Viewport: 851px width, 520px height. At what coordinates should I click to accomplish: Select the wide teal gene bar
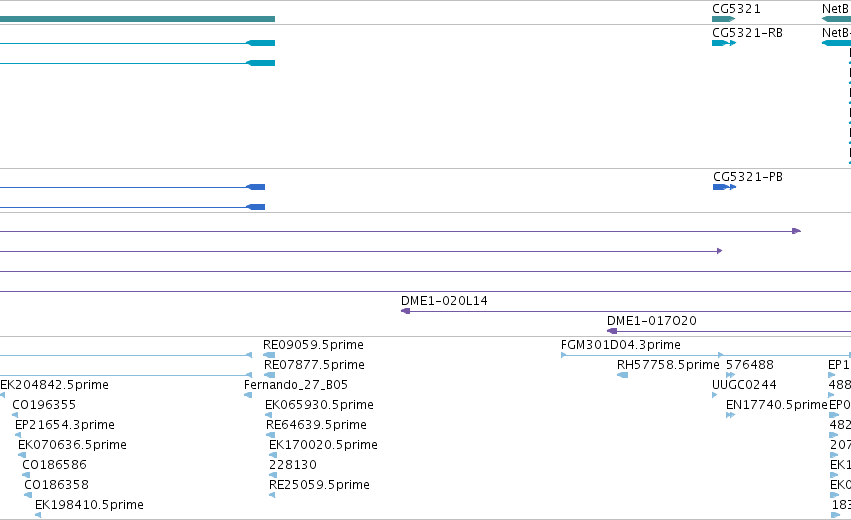137,19
